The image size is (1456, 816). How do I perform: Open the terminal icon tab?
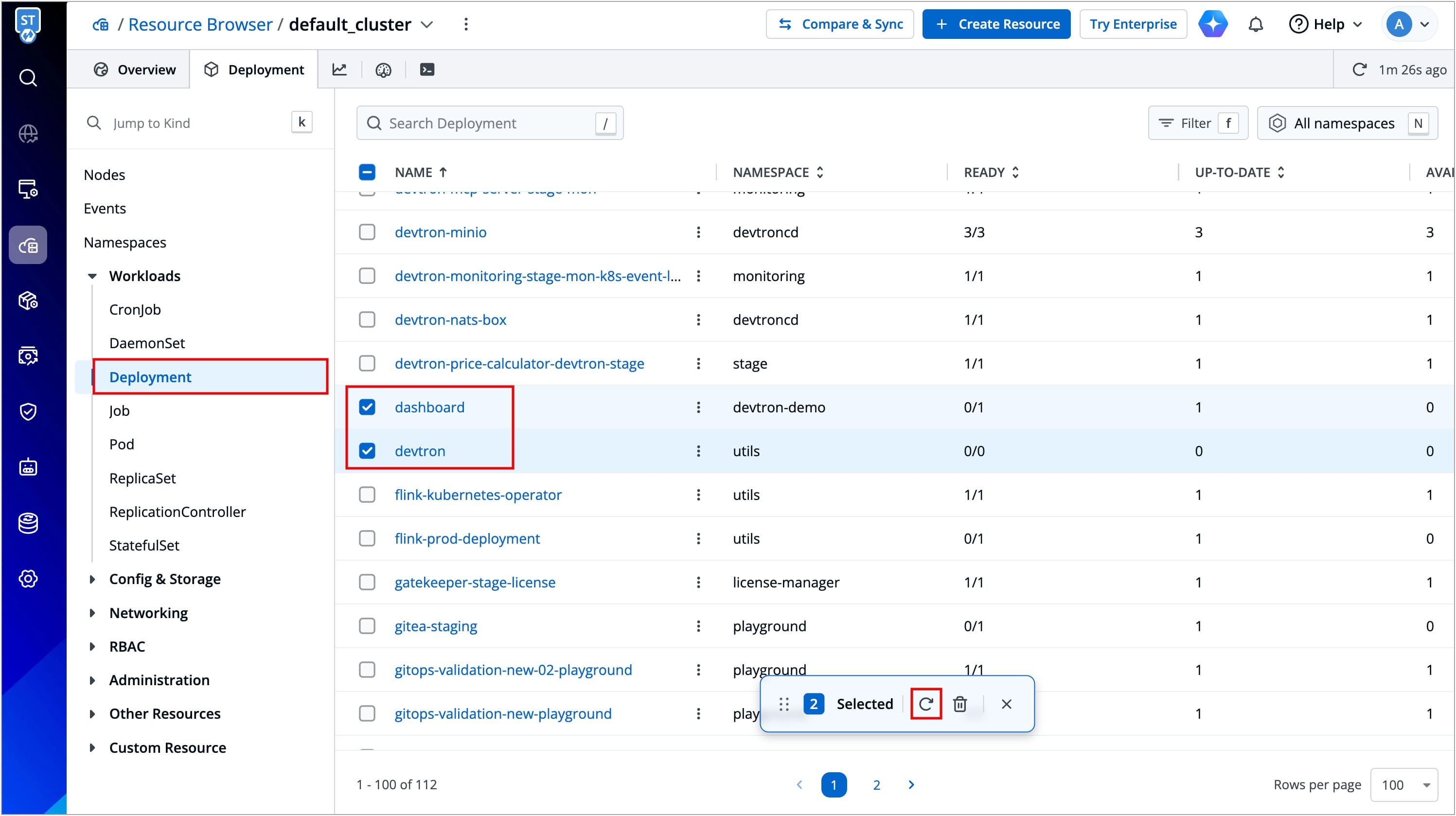tap(427, 70)
